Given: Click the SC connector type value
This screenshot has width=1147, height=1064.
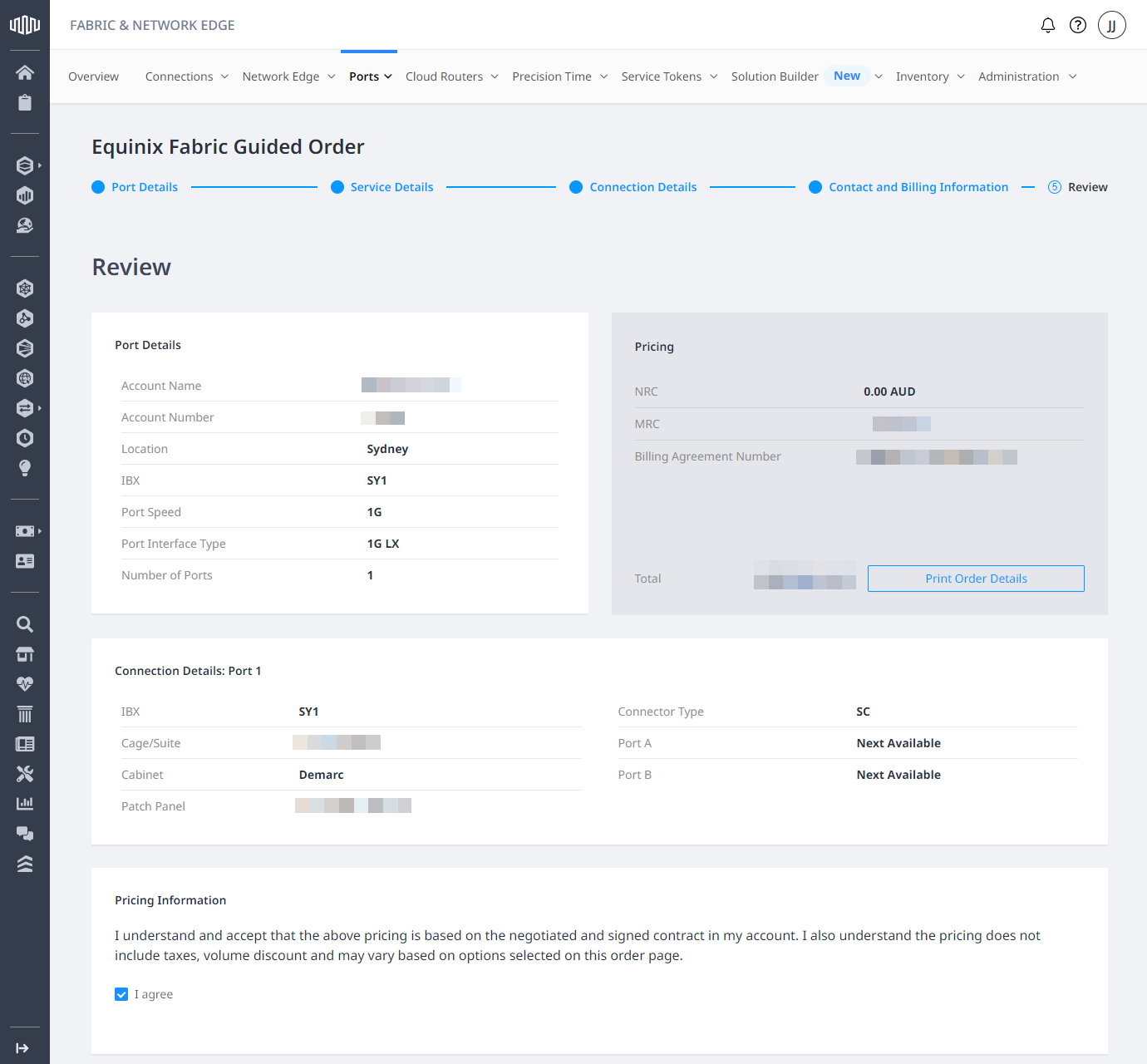Looking at the screenshot, I should (864, 712).
